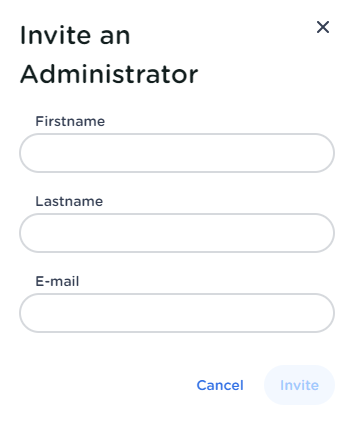
Task: Cancel the administrator invitation
Action: coord(220,385)
